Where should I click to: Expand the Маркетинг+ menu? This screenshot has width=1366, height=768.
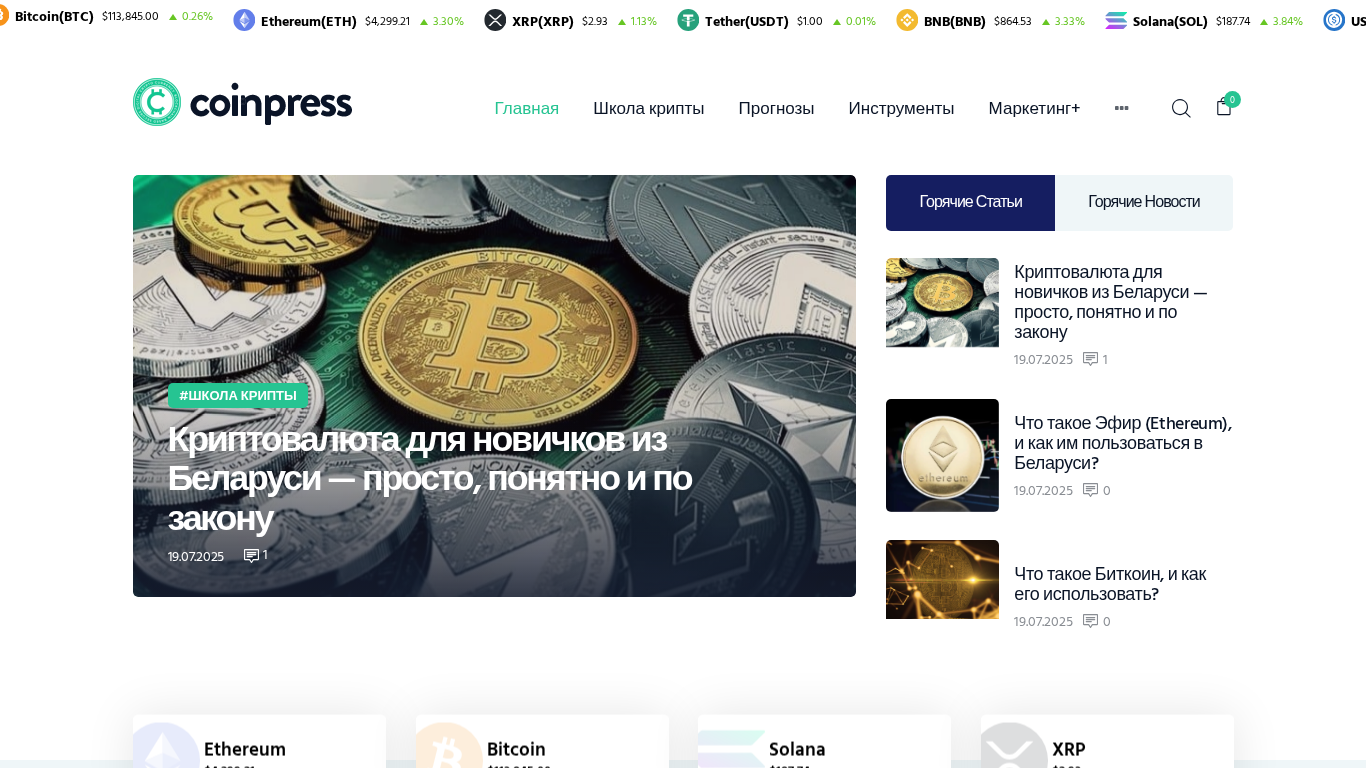click(x=1034, y=108)
